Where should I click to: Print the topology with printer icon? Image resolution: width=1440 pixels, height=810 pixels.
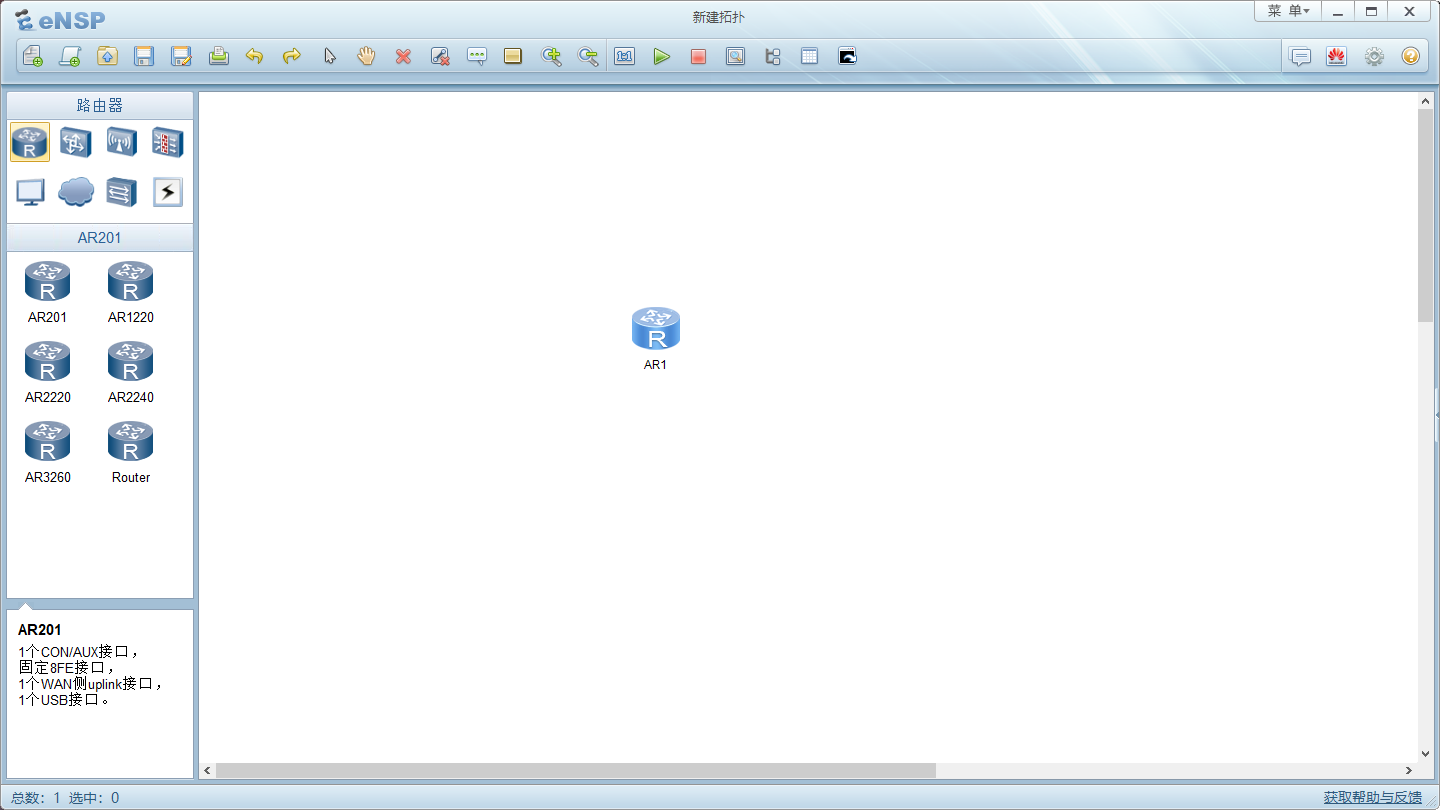218,57
